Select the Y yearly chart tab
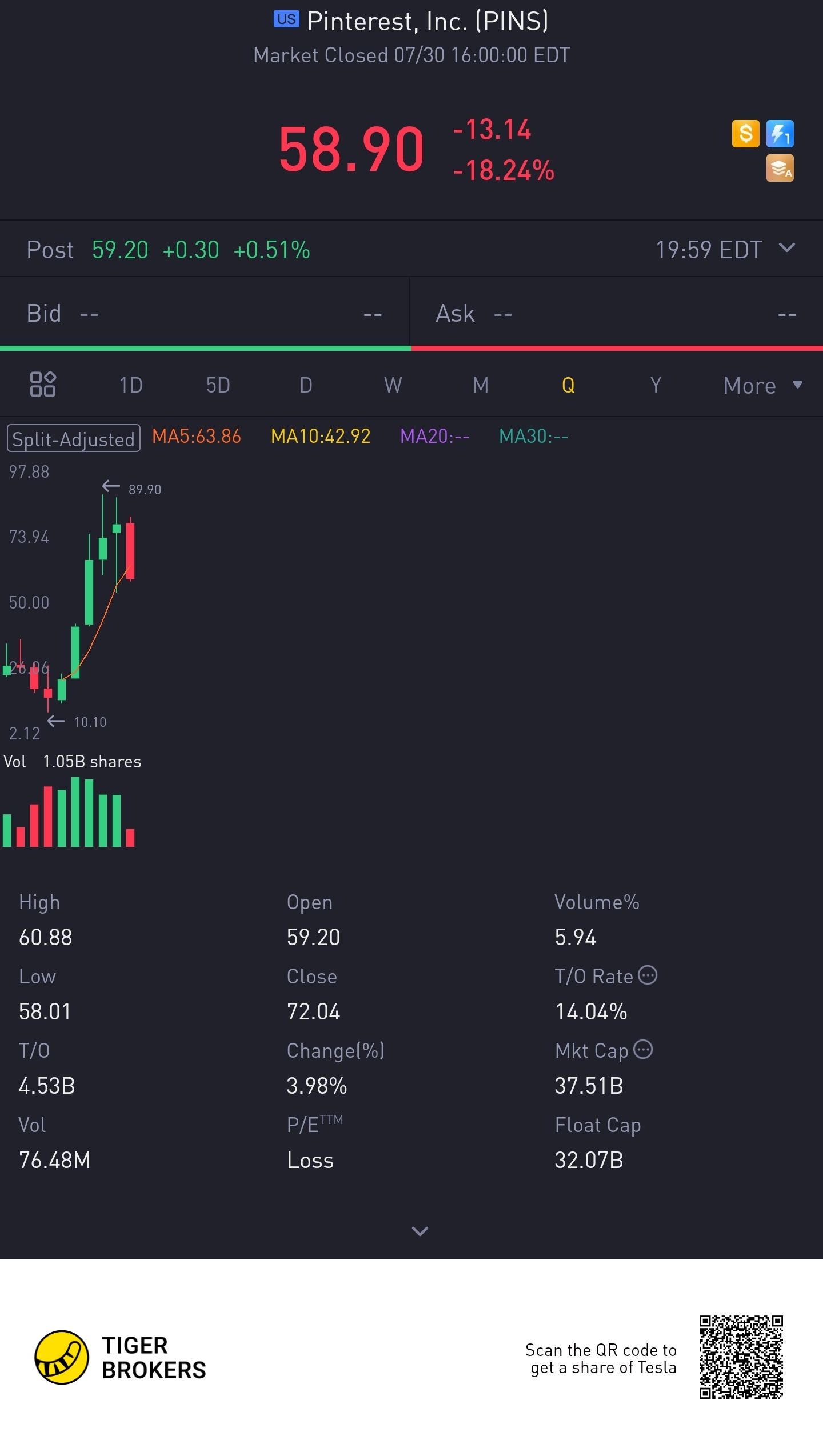The height and width of the screenshot is (1456, 823). (x=656, y=385)
